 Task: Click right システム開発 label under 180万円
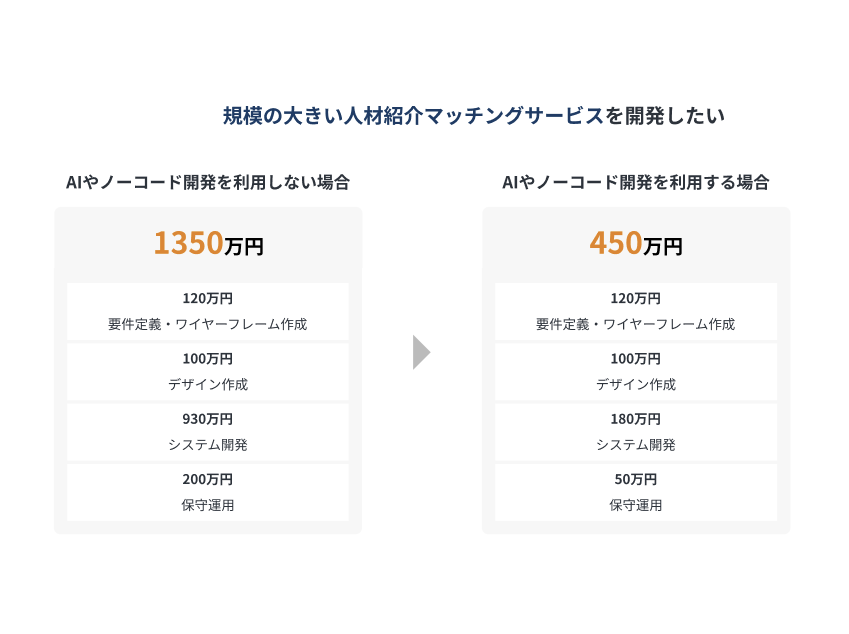pyautogui.click(x=635, y=445)
